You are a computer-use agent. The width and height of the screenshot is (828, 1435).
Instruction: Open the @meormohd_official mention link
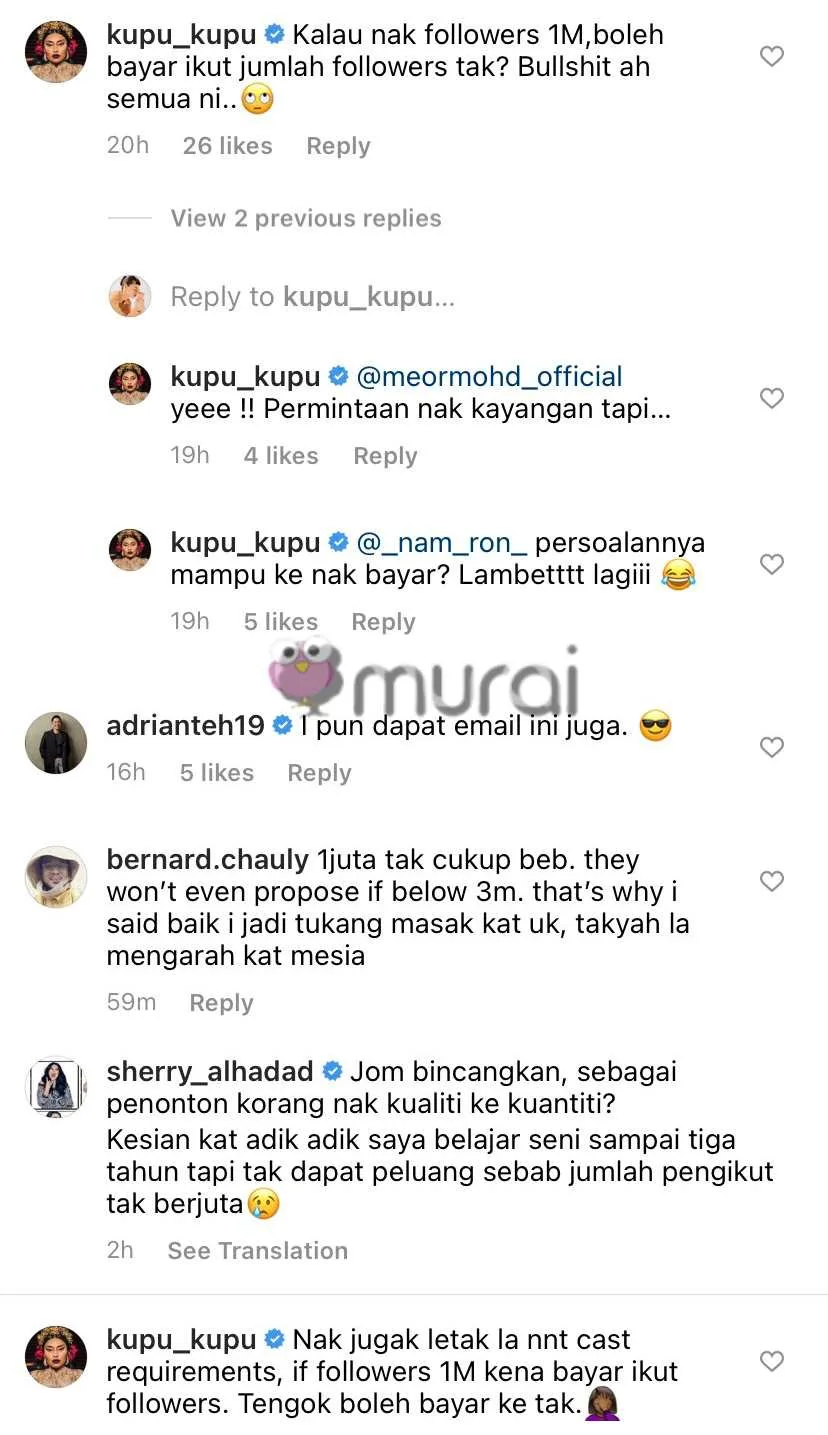tap(489, 377)
